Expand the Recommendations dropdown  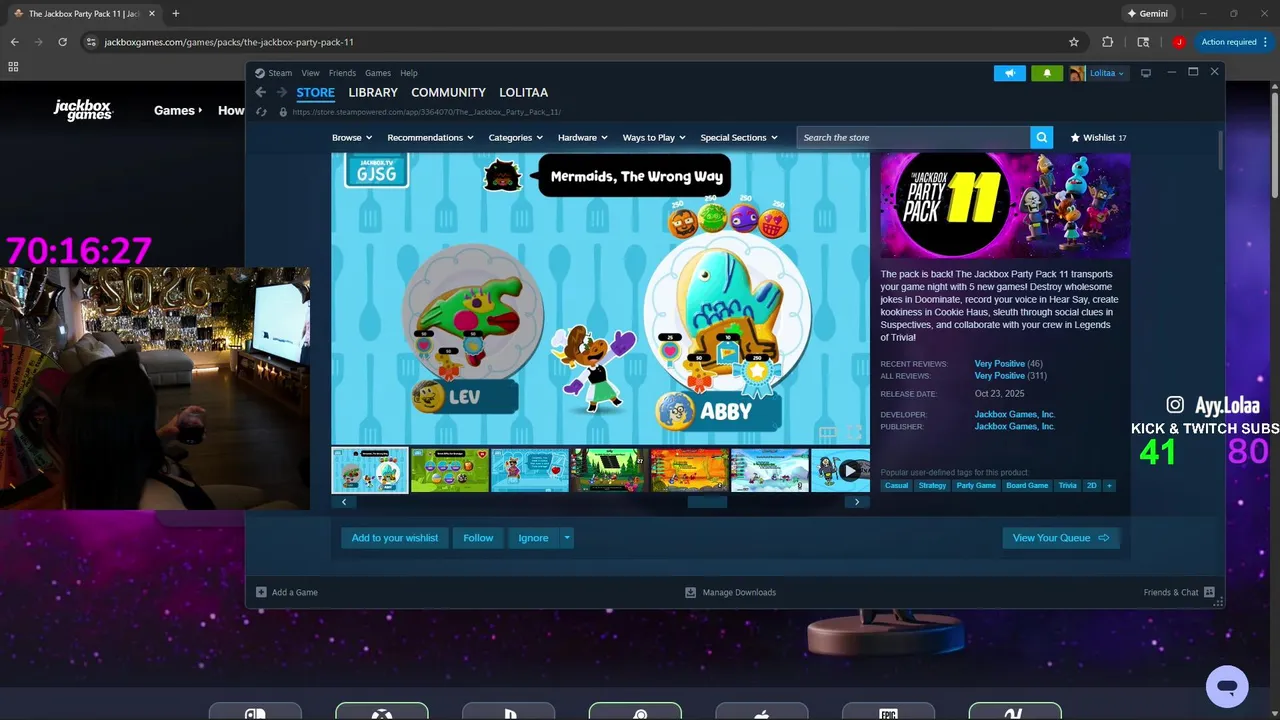click(x=430, y=138)
